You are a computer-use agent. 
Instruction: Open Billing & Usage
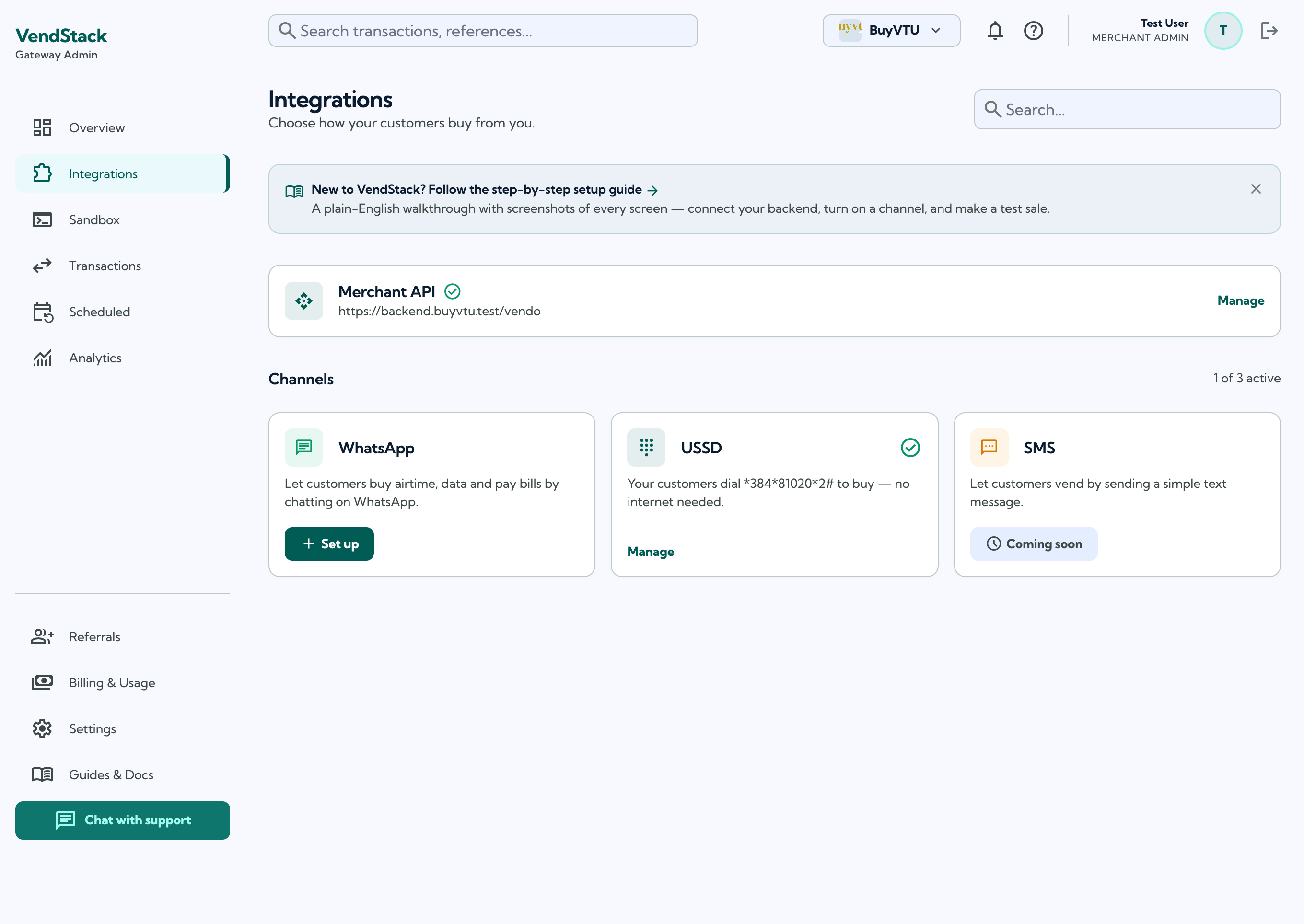(x=122, y=683)
